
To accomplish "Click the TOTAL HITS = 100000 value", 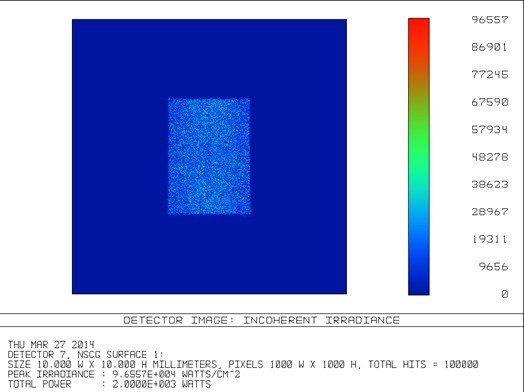I will (x=423, y=364).
